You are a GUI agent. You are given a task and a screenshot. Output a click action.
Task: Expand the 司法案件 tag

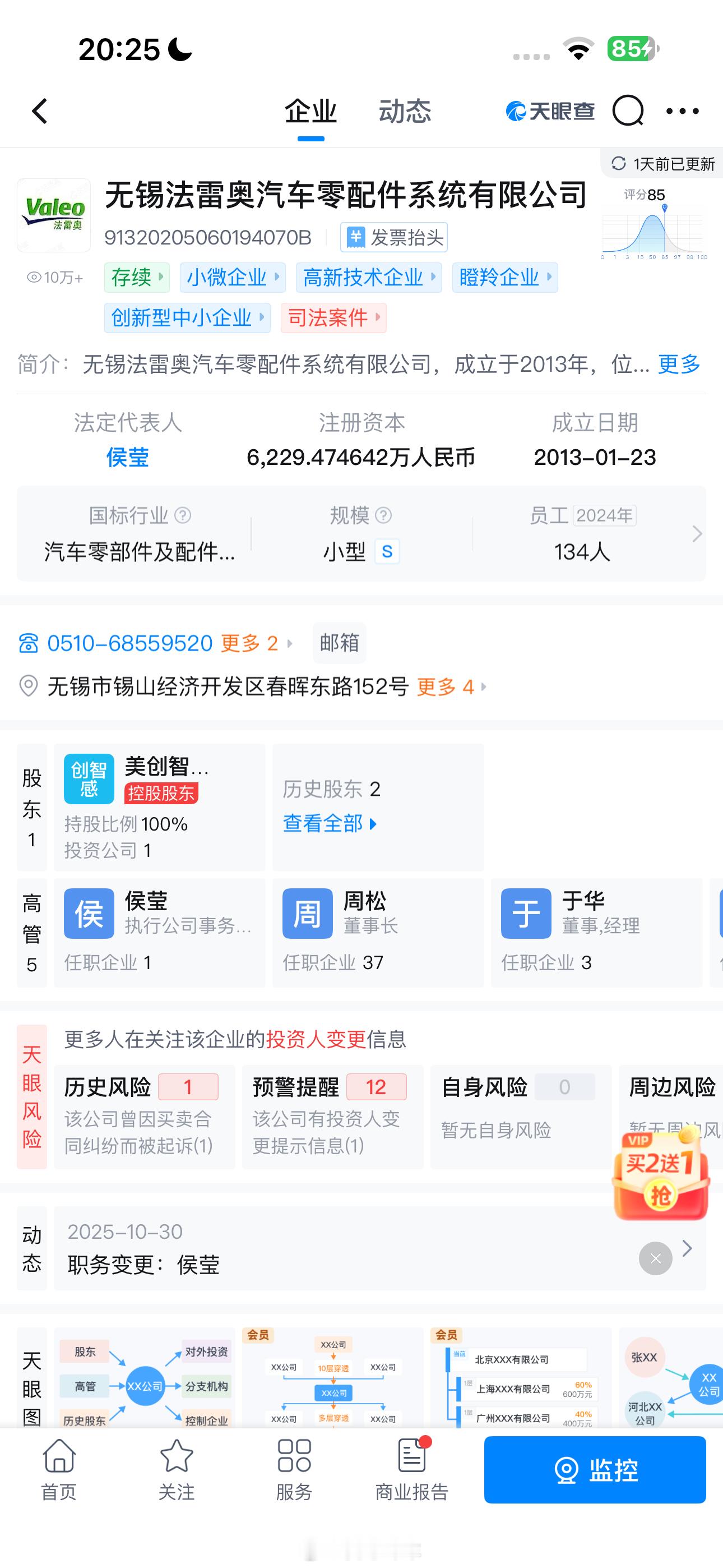click(333, 318)
